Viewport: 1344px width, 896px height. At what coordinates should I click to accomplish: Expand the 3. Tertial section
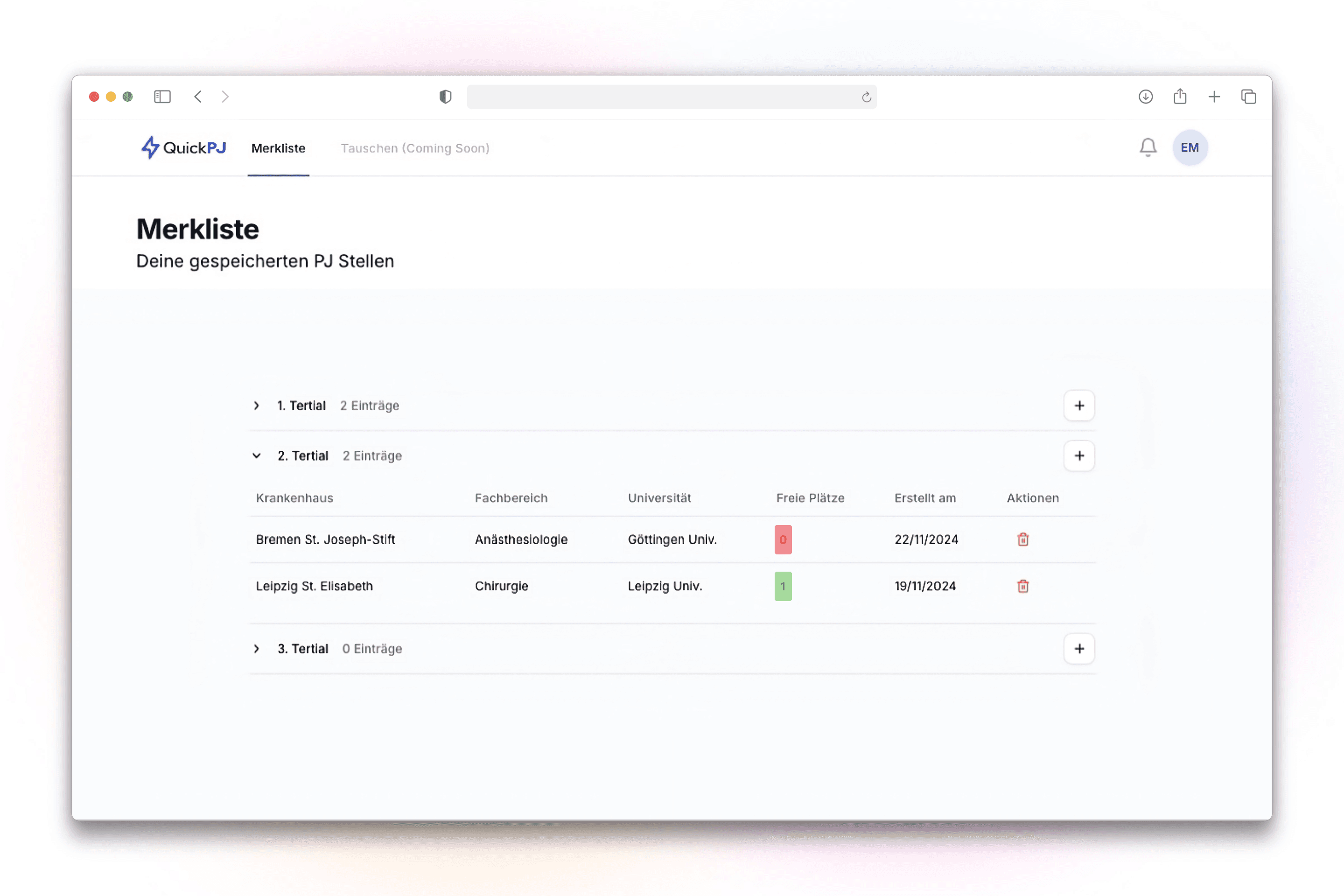point(257,649)
